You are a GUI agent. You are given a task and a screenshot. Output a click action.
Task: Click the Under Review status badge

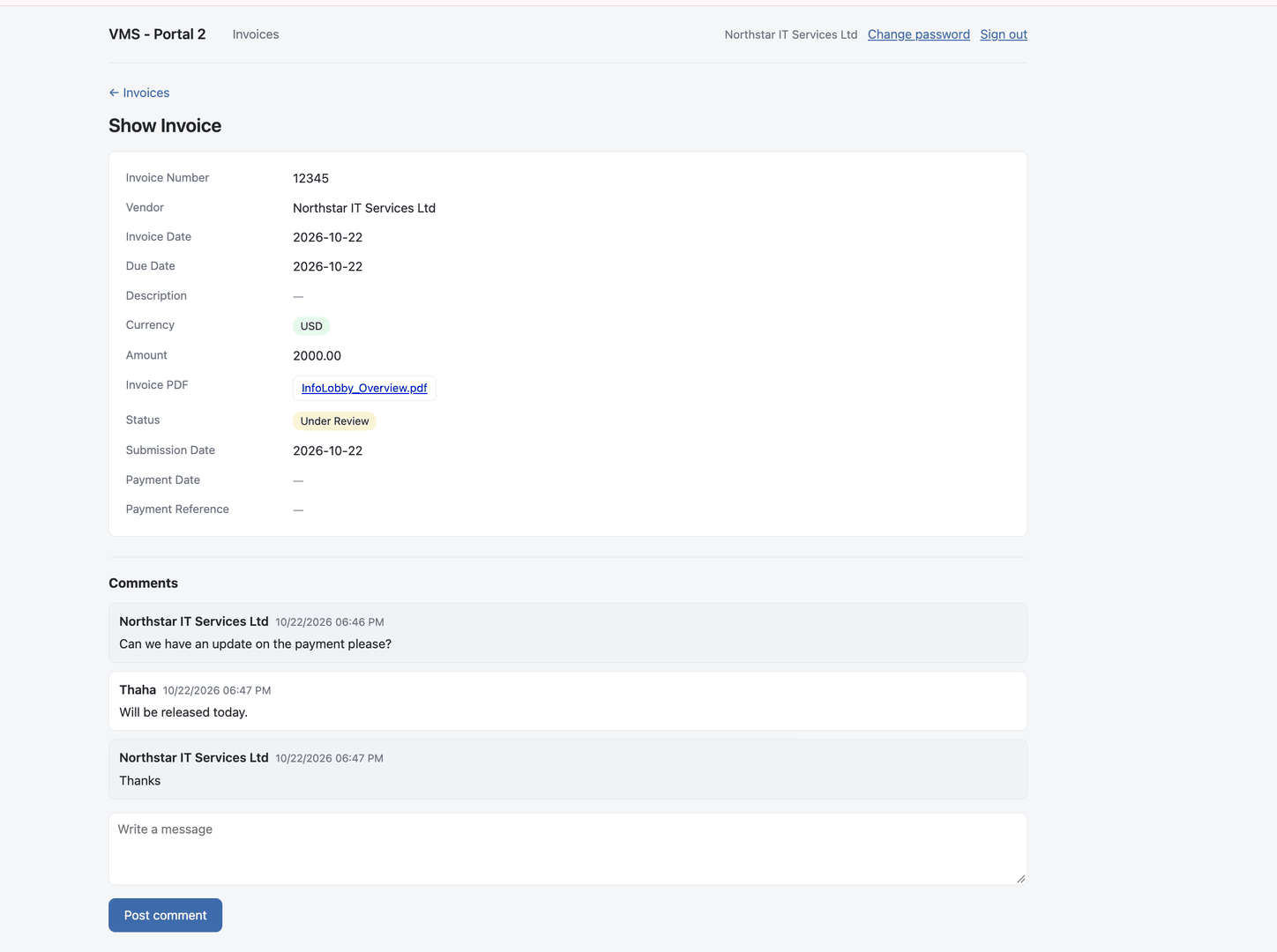point(334,421)
